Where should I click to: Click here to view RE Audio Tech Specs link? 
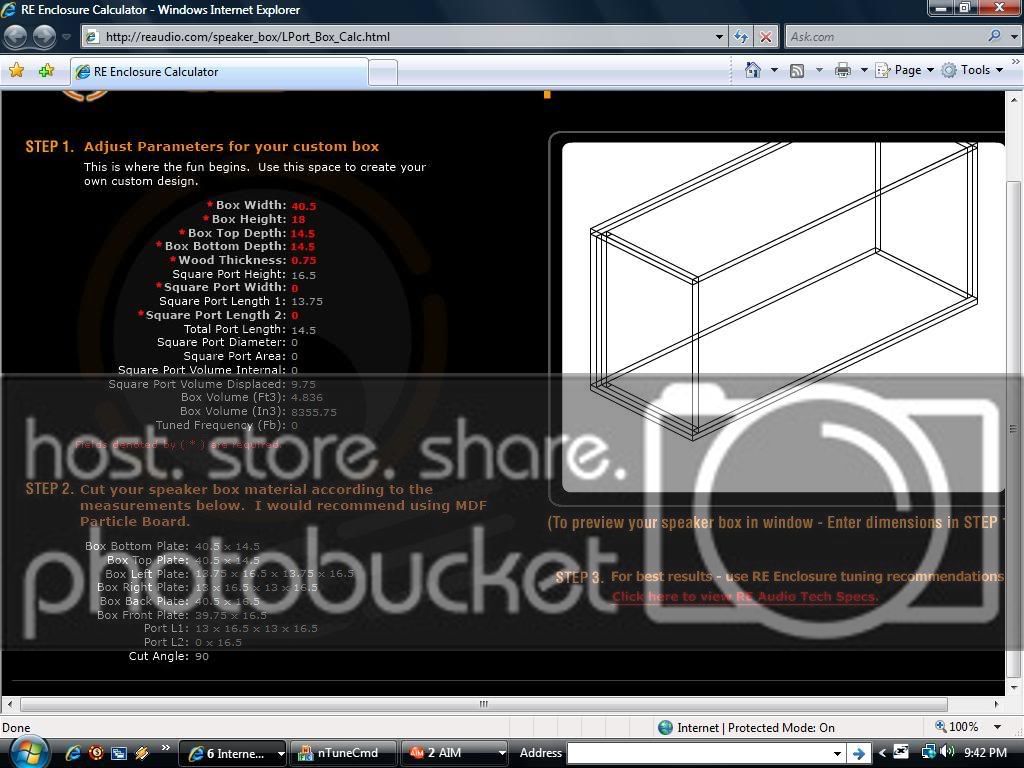click(745, 596)
